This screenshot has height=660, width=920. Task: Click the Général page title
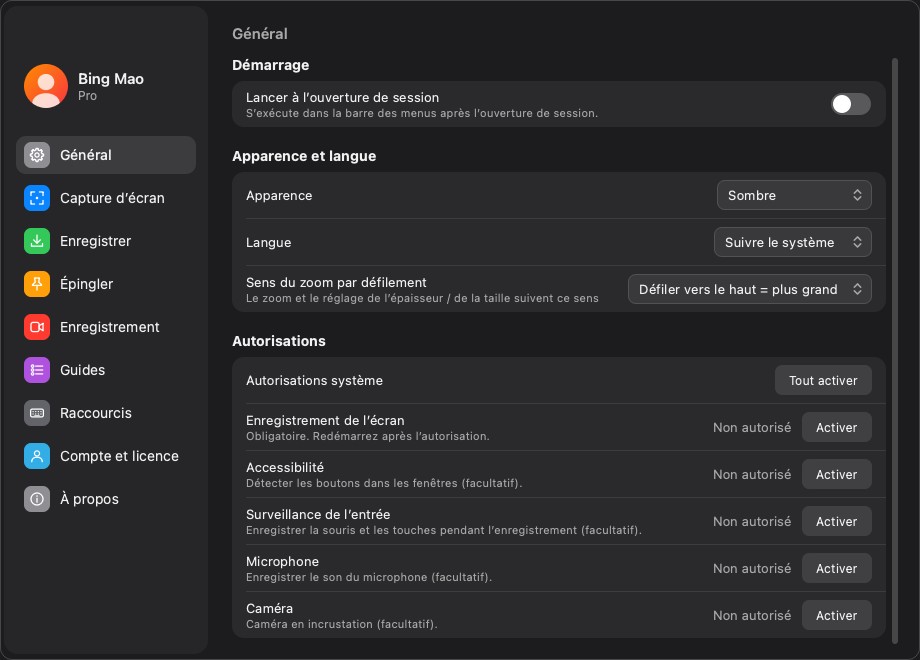[260, 34]
